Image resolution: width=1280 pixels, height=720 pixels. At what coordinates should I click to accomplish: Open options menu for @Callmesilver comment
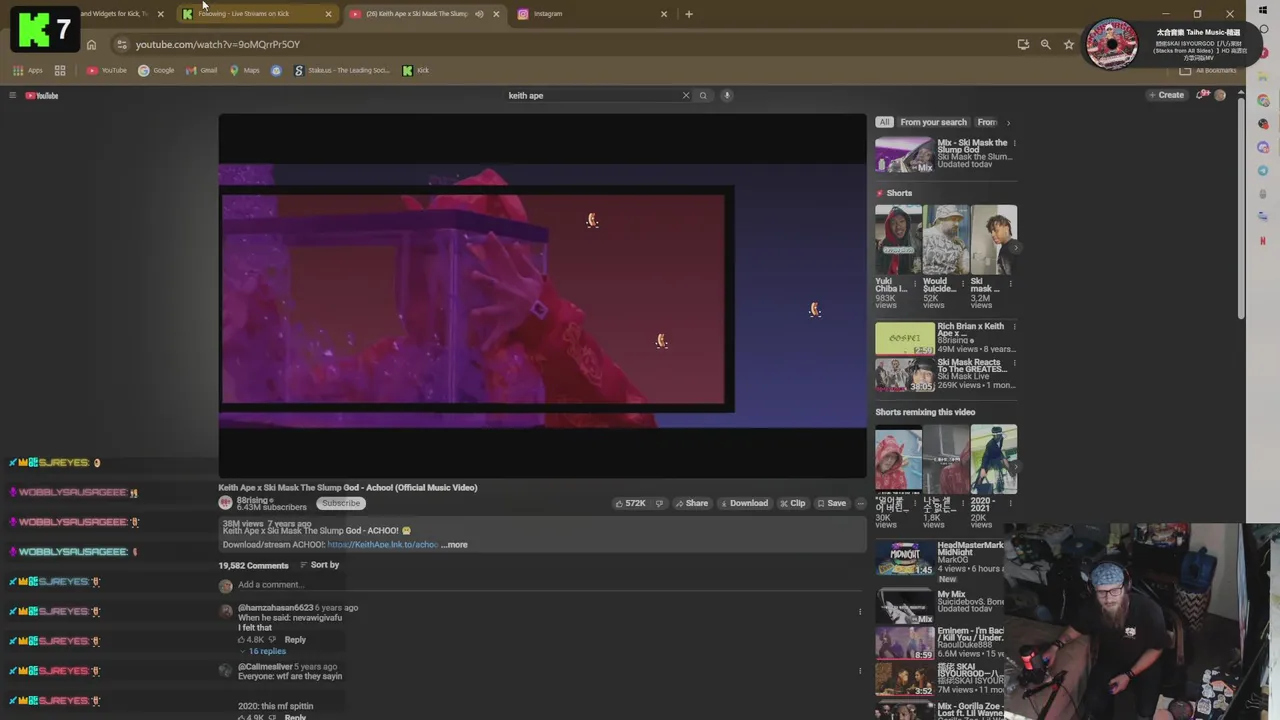[860, 671]
